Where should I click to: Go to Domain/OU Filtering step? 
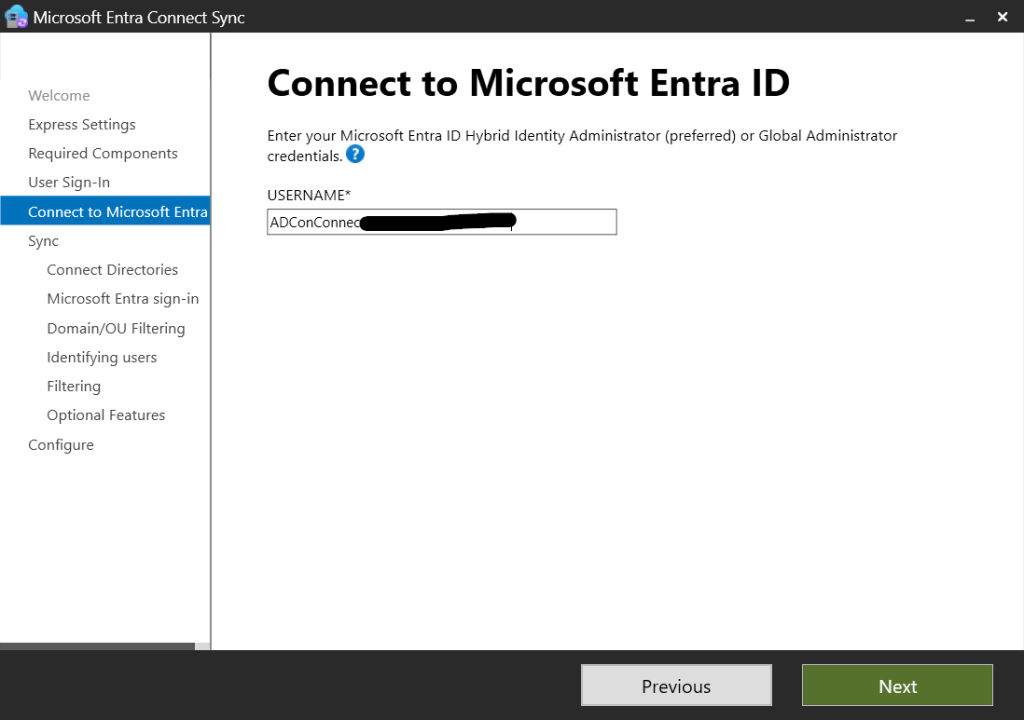[116, 328]
